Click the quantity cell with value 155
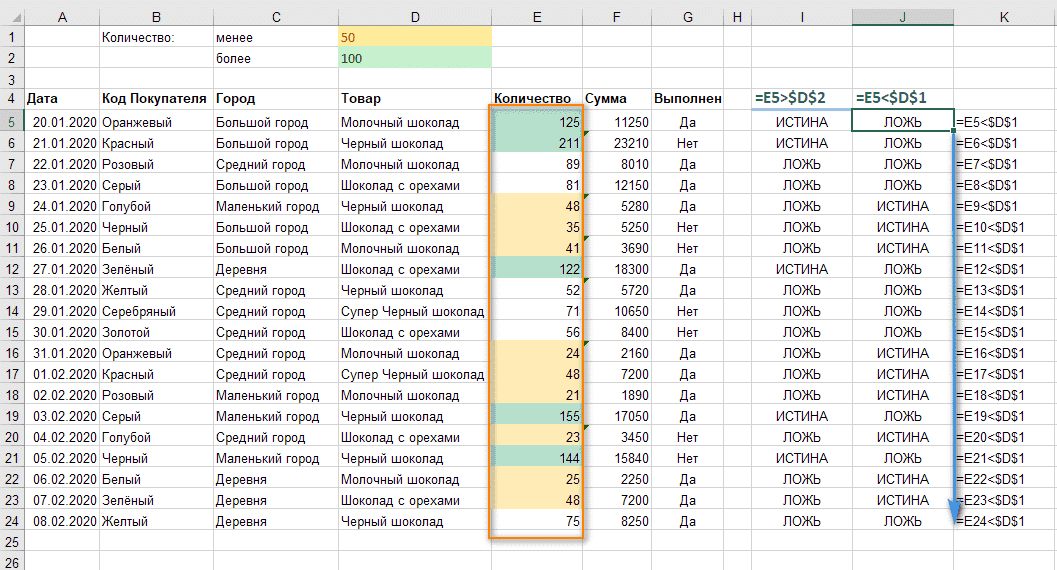The image size is (1057, 570). tap(537, 416)
